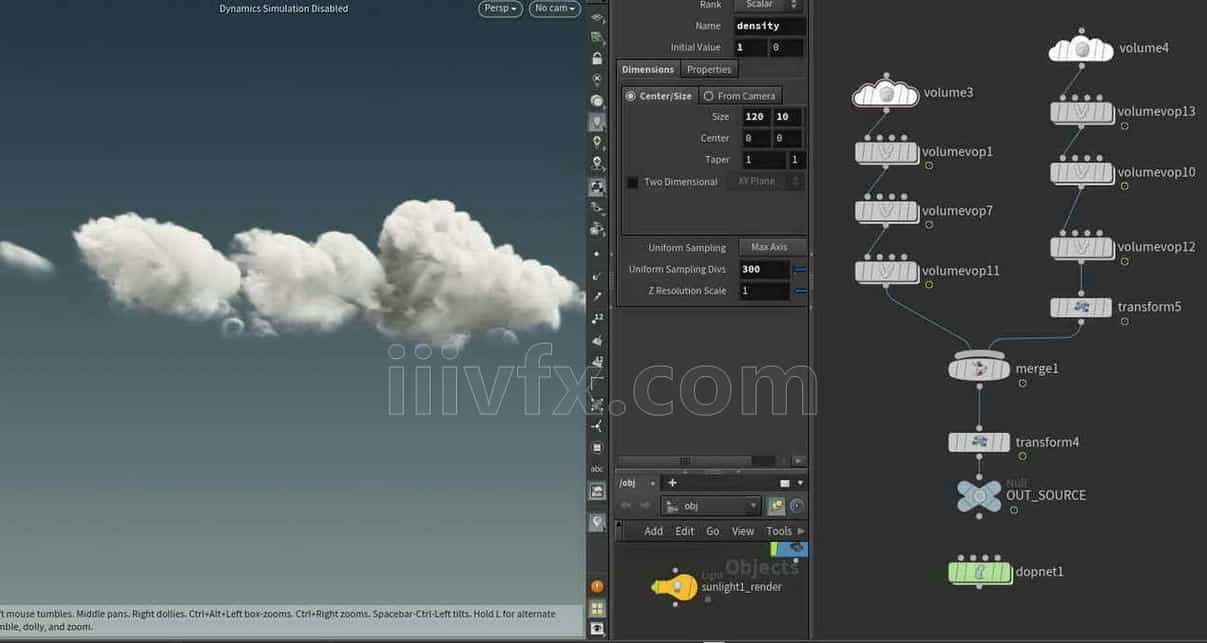The height and width of the screenshot is (643, 1207).
Task: Click the forward arrow in network pane
Action: 646,506
